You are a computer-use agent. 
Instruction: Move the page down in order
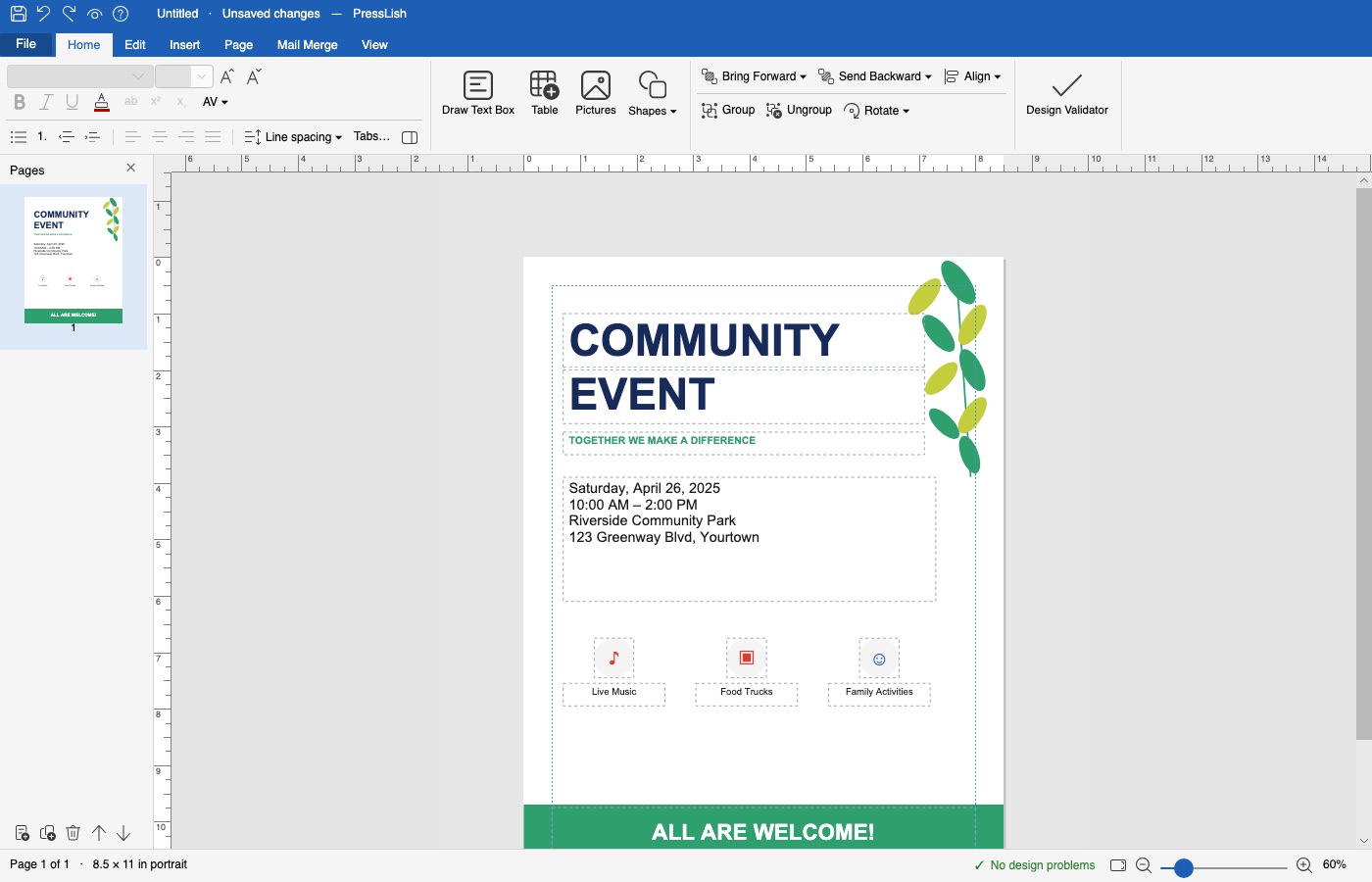(x=123, y=833)
